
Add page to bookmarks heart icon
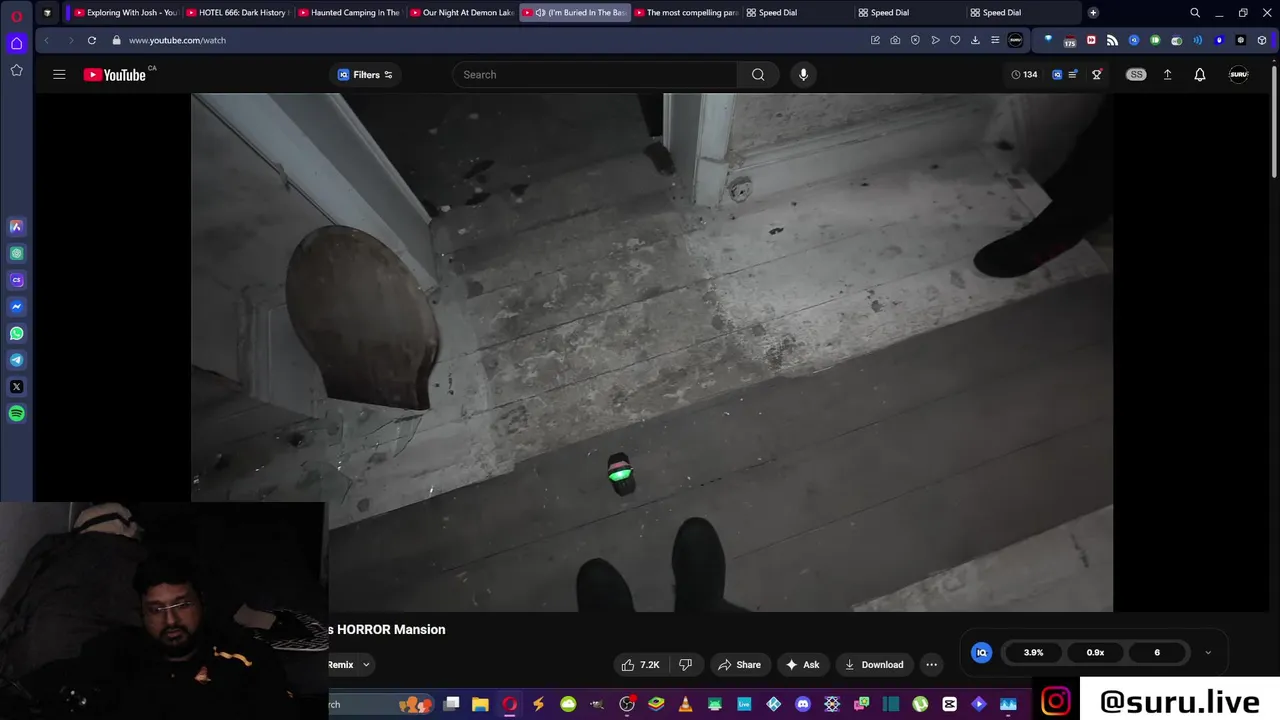click(x=955, y=40)
